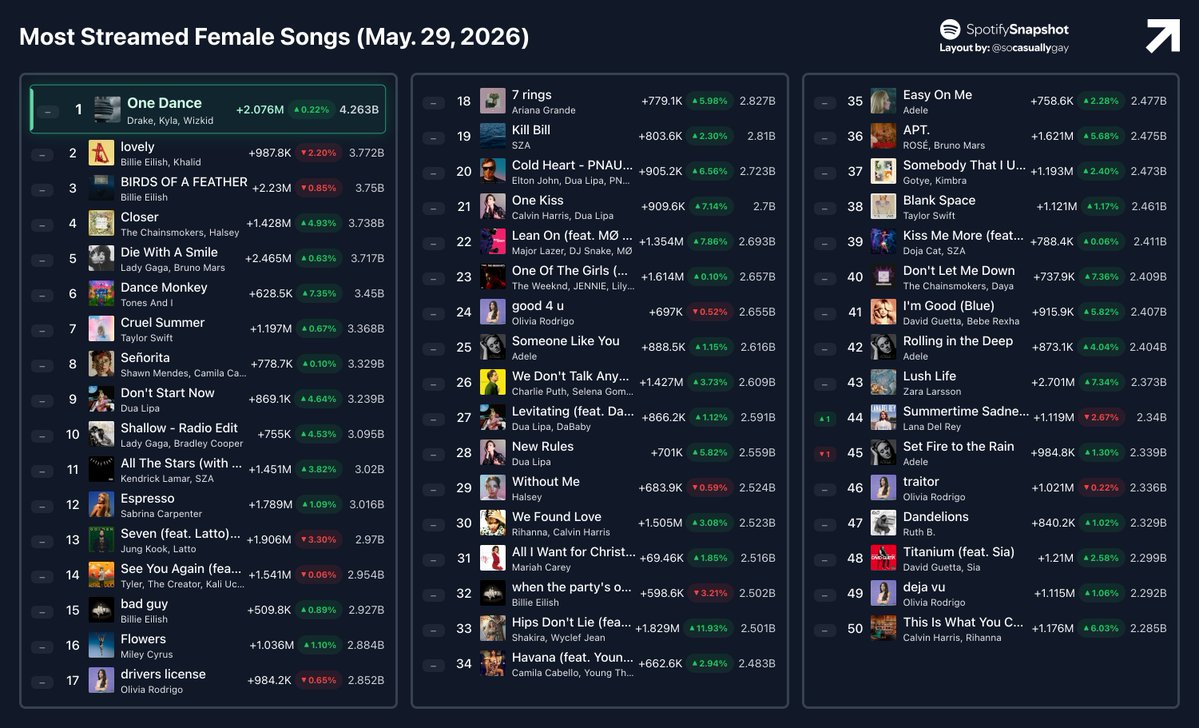Click the red 3.30% badge on Seven

click(318, 540)
